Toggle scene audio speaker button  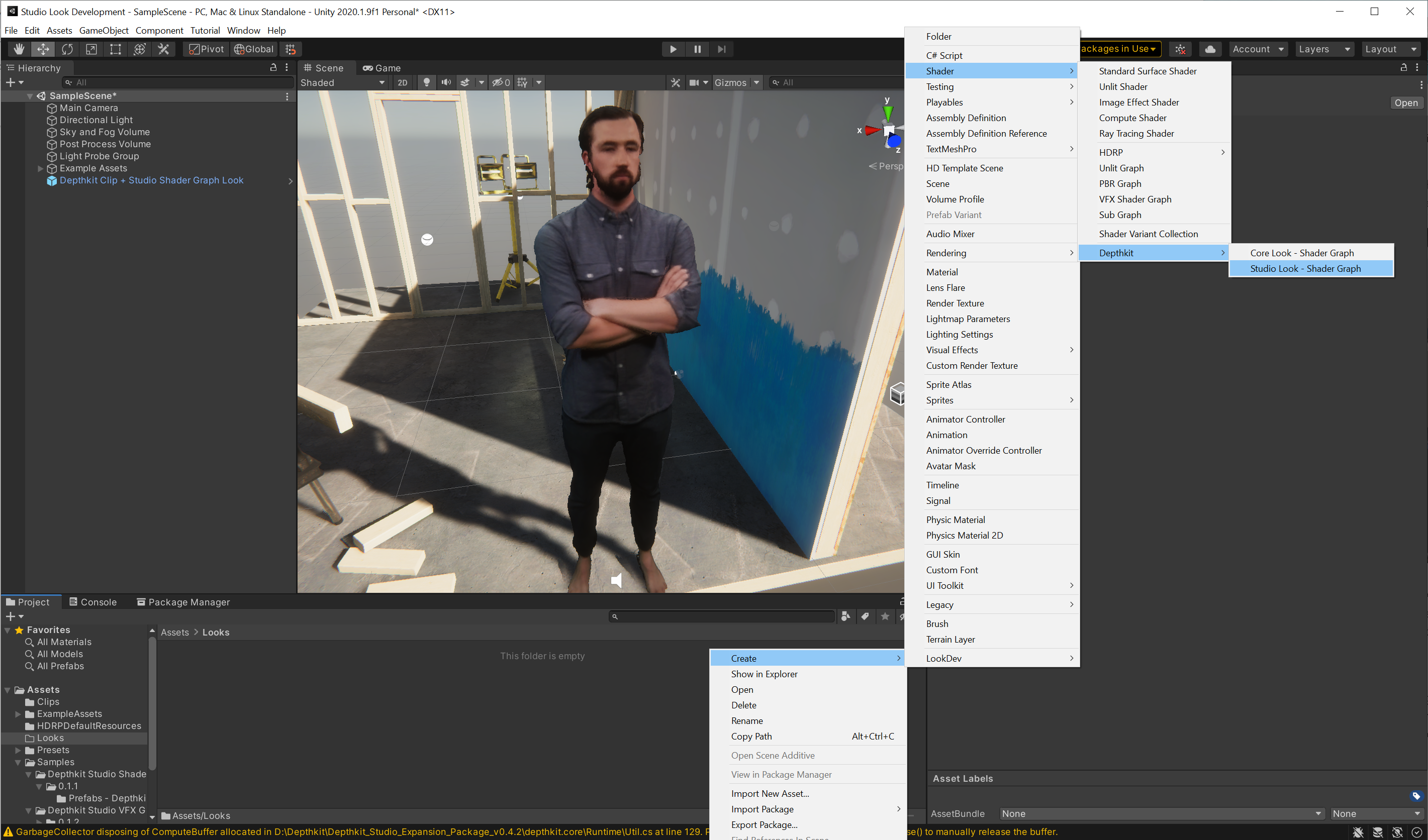pos(446,83)
